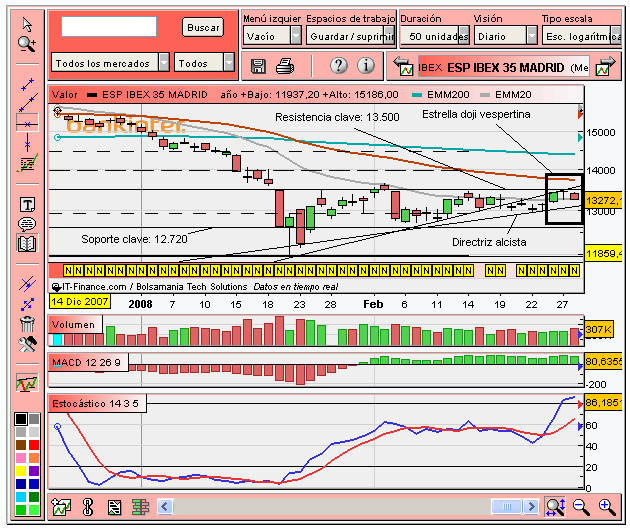Select the speech bubble comment tool
Screen dimensions: 630x529
(x=27, y=224)
